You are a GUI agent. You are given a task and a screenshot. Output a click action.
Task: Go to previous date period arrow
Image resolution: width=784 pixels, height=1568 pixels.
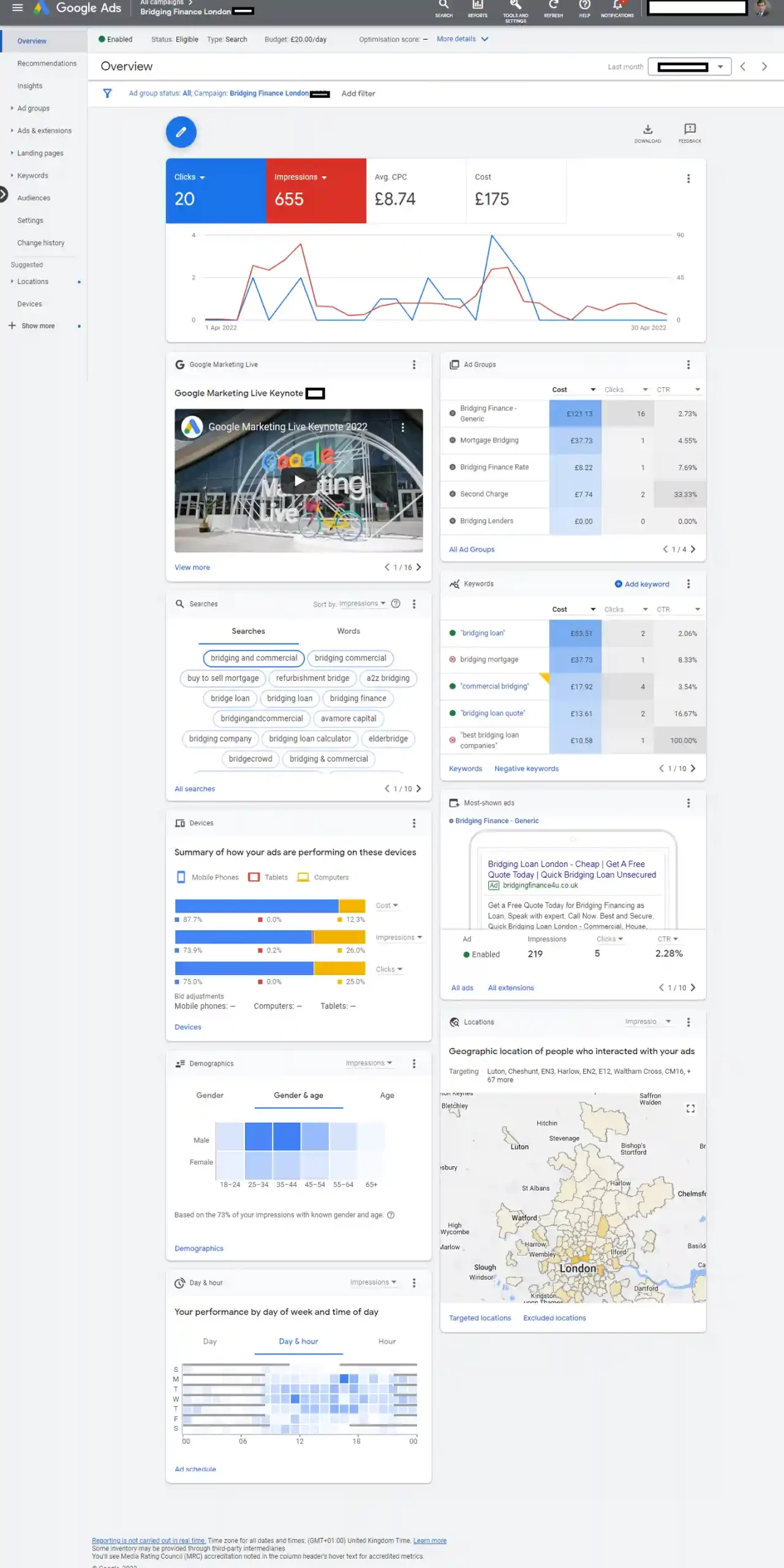pos(742,66)
